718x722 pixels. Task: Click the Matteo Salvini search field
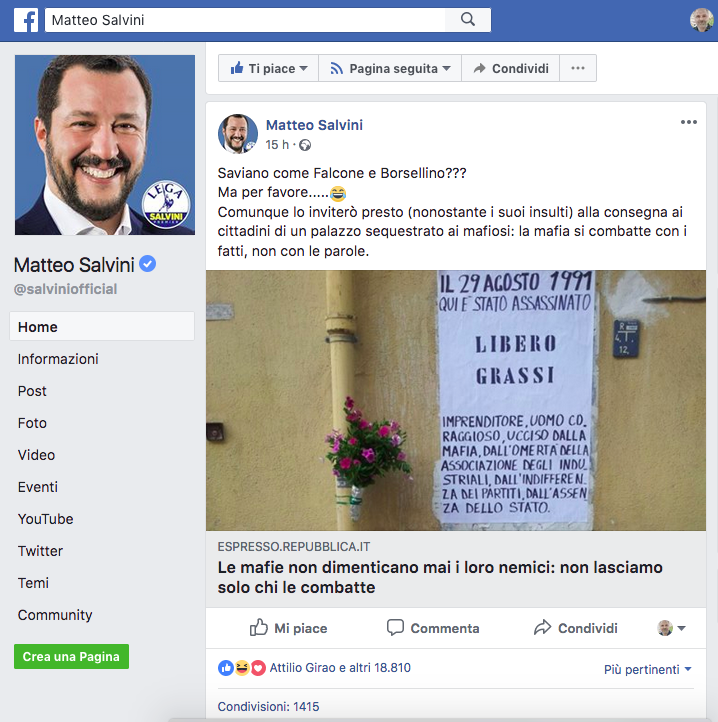(245, 20)
